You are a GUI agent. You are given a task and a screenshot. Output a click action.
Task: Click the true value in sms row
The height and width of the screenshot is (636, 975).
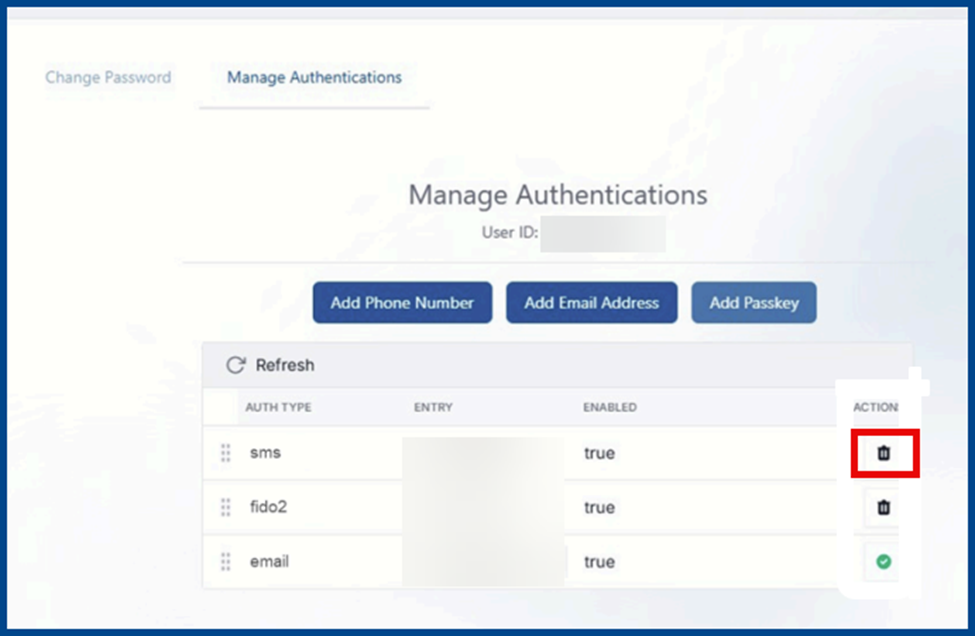click(x=599, y=453)
